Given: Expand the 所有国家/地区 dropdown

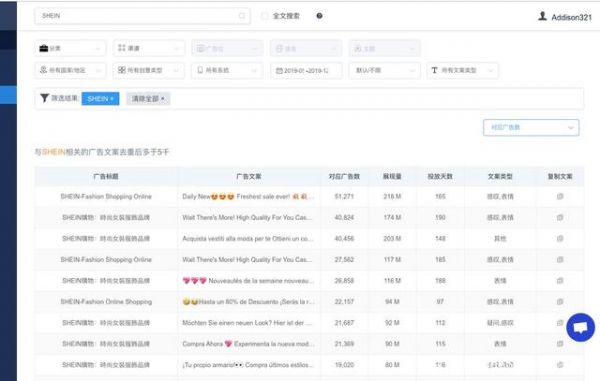Looking at the screenshot, I should coord(70,70).
